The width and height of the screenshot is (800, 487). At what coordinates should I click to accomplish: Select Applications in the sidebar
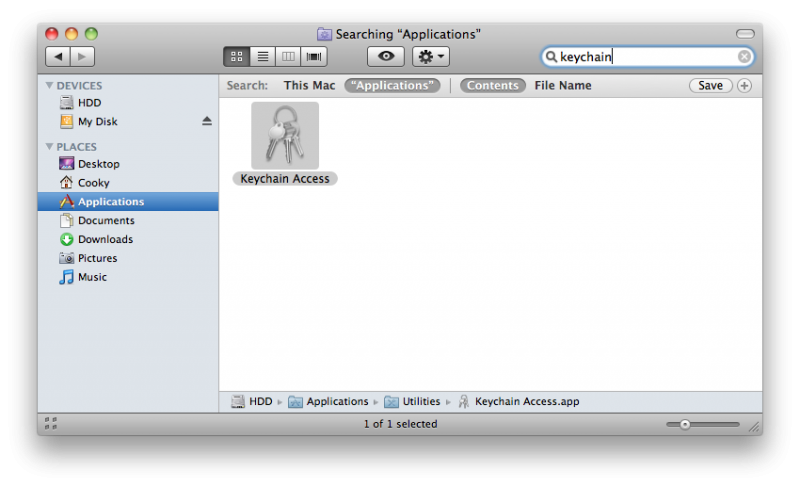pyautogui.click(x=128, y=201)
